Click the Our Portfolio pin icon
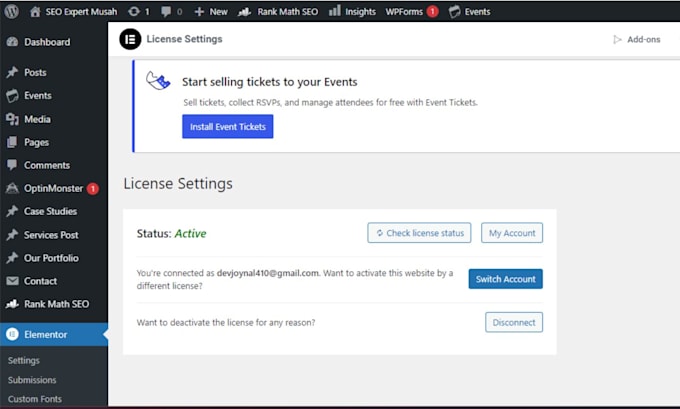The height and width of the screenshot is (409, 680). click(x=13, y=258)
